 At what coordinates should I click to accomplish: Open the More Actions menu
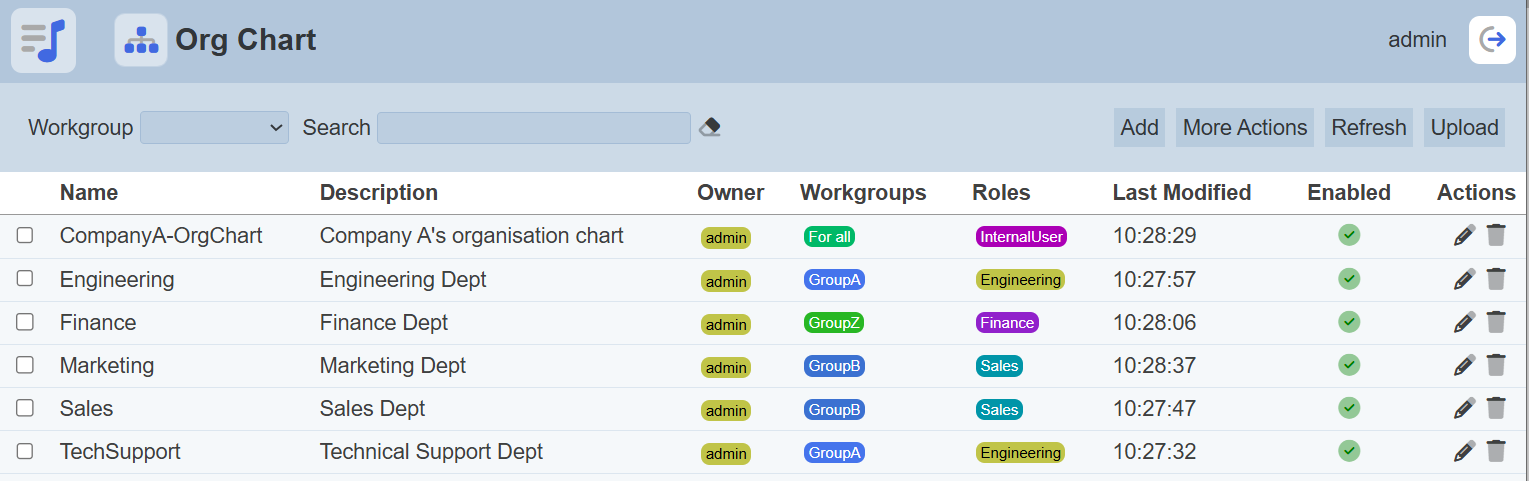1244,128
